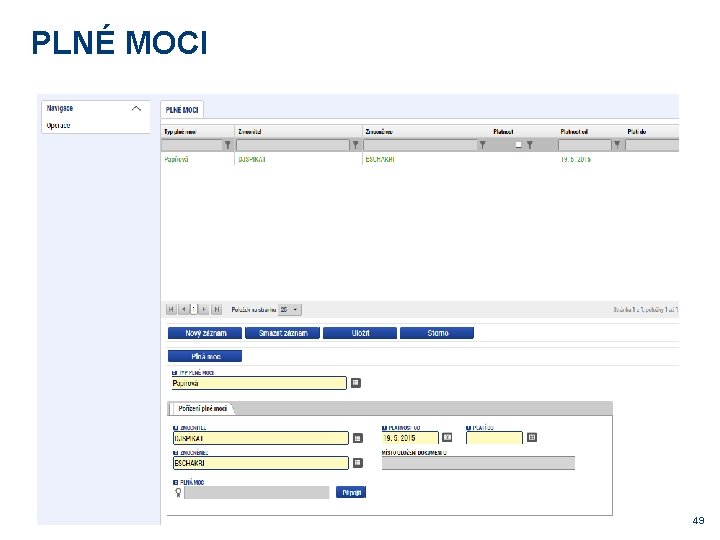This screenshot has height=540, width=720.
Task: Focus the Zmocnitel filter field
Action: tap(293, 145)
